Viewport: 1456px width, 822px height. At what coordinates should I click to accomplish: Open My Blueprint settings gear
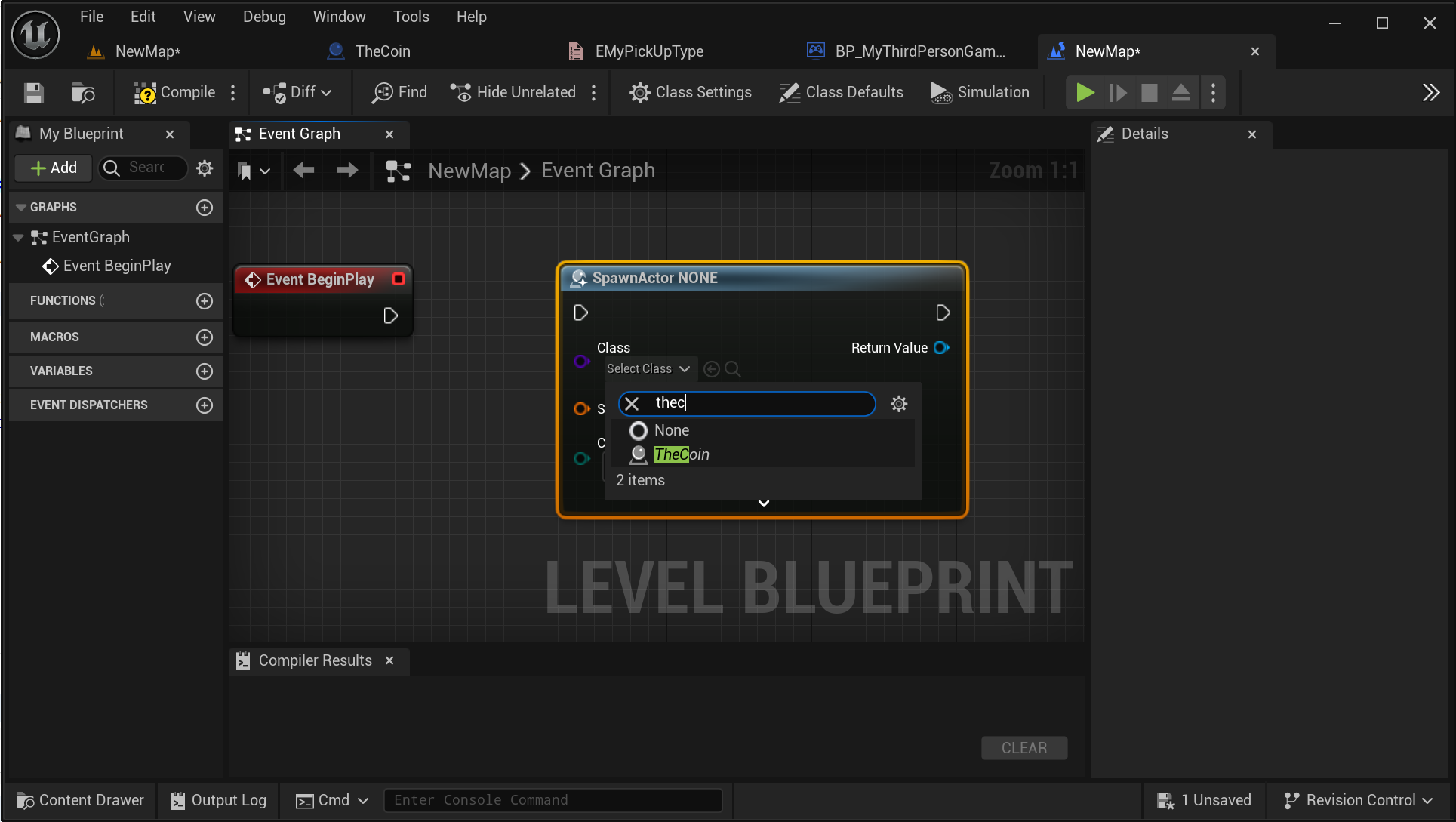[205, 168]
